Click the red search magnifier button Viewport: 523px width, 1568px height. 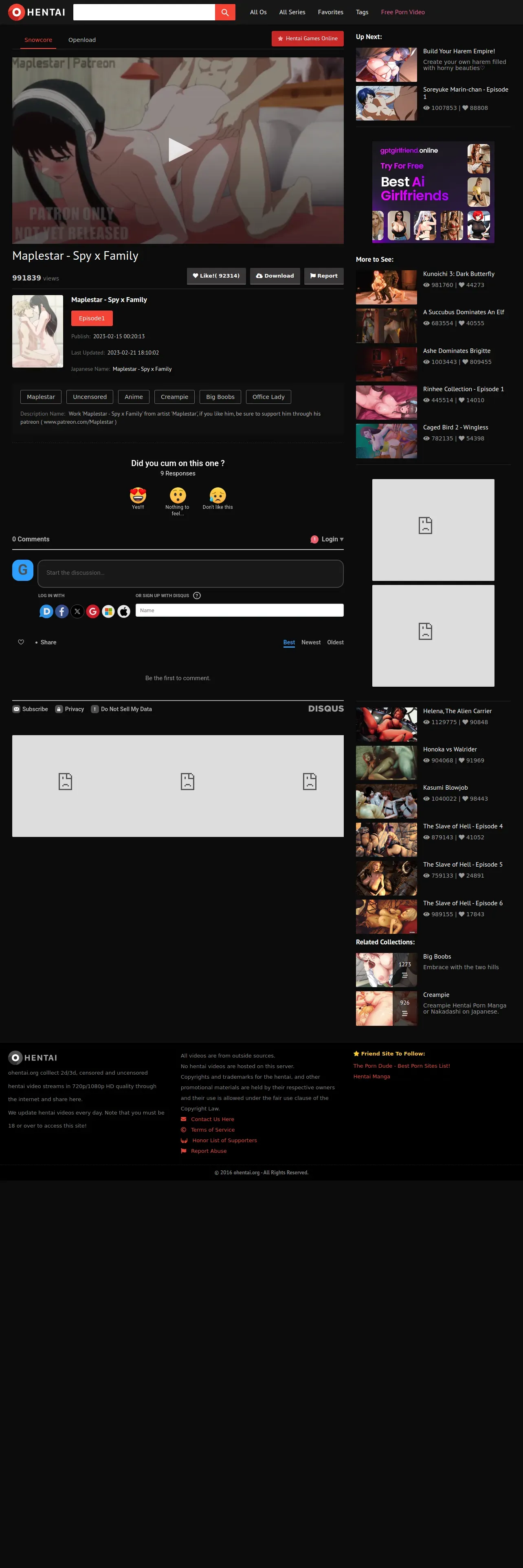pos(225,12)
